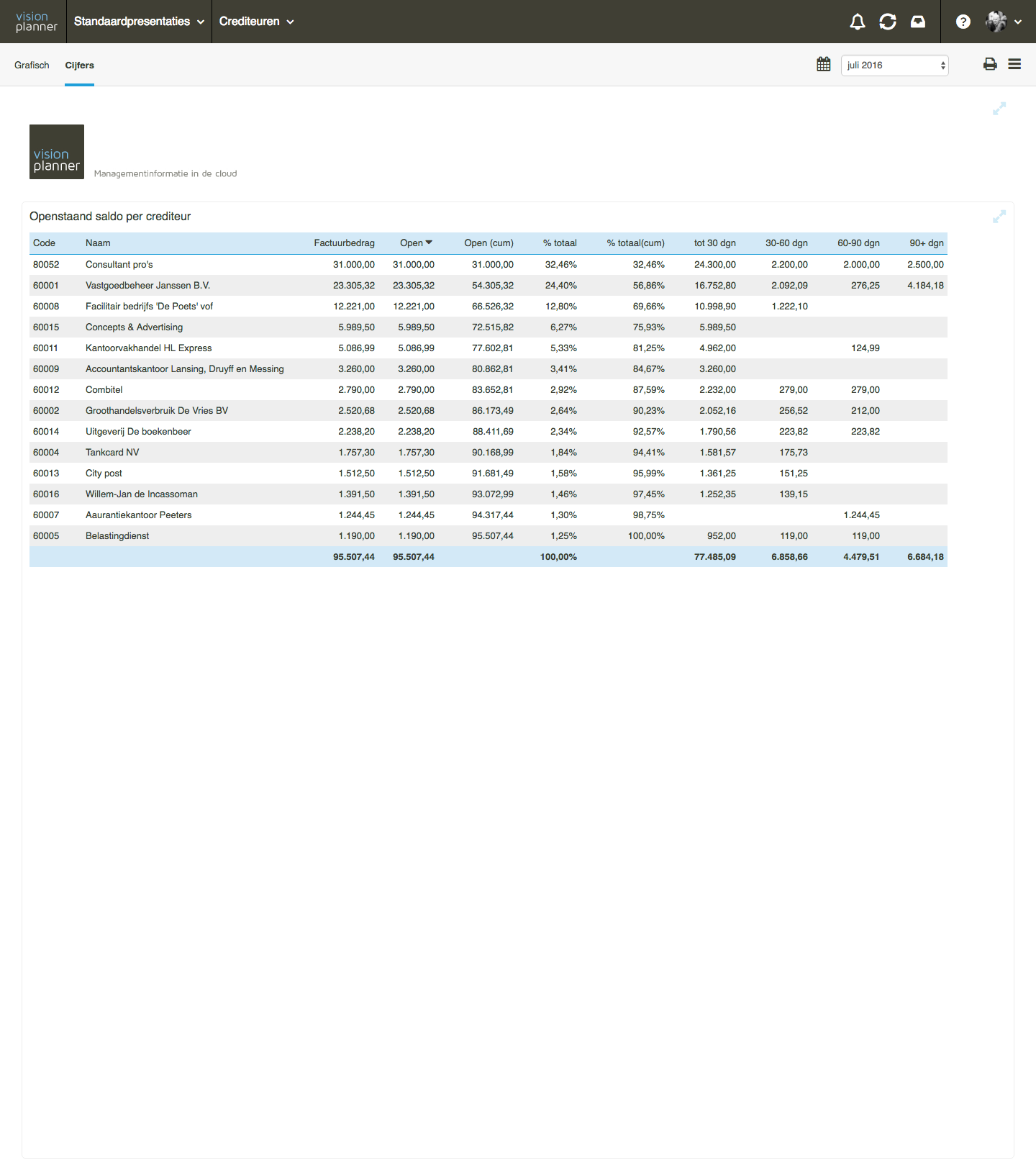Viewport: 1036px width, 1173px height.
Task: Select Accountantskantoor Lansing, Druyff en Messing
Action: (488, 369)
